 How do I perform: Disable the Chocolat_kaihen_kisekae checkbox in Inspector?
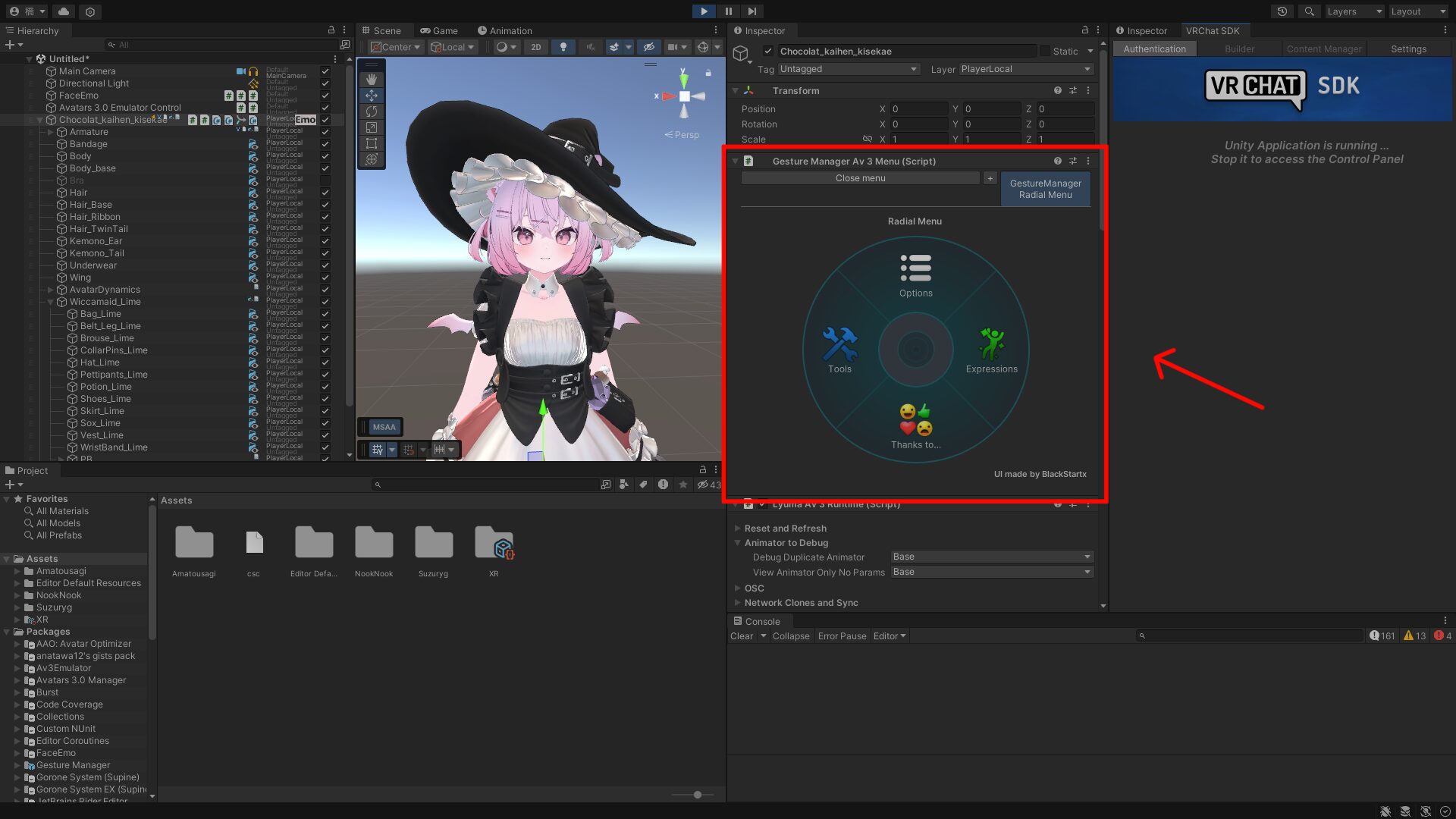[769, 51]
